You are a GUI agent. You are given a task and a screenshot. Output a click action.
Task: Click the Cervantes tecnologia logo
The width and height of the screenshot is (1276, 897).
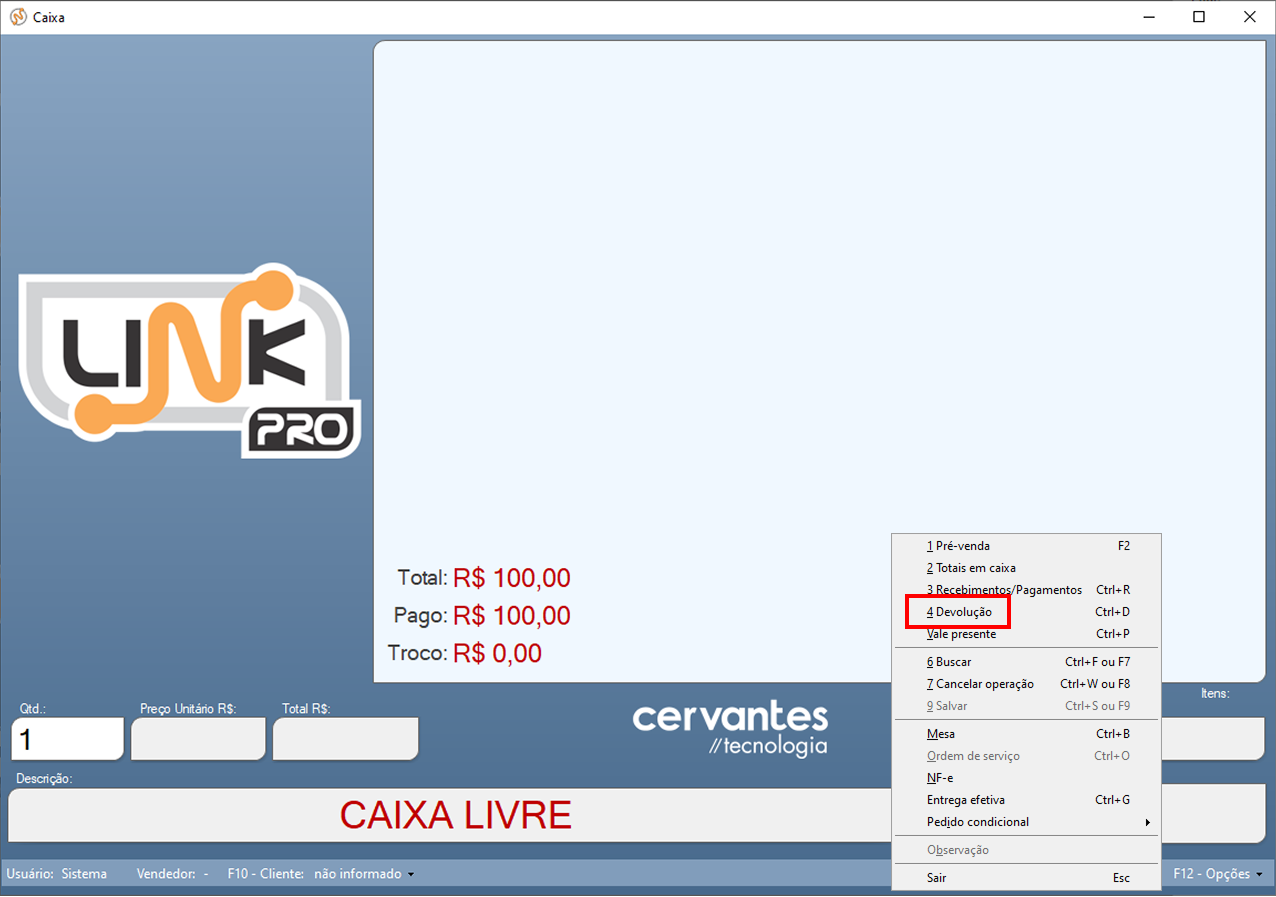pyautogui.click(x=730, y=729)
